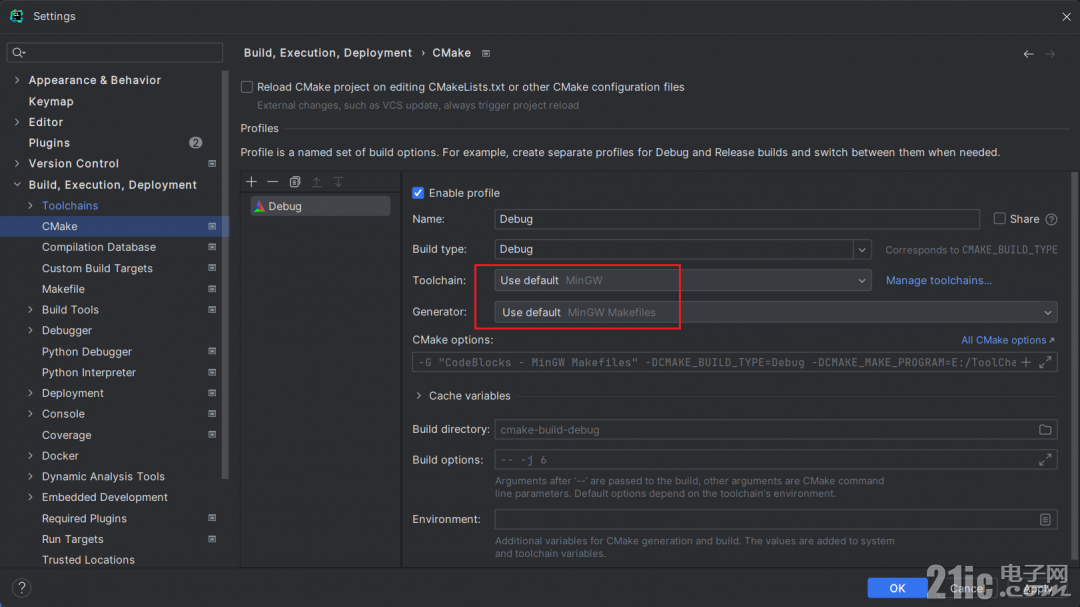Click the Run Targets project-settings icon
The width and height of the screenshot is (1080, 607).
[x=212, y=539]
